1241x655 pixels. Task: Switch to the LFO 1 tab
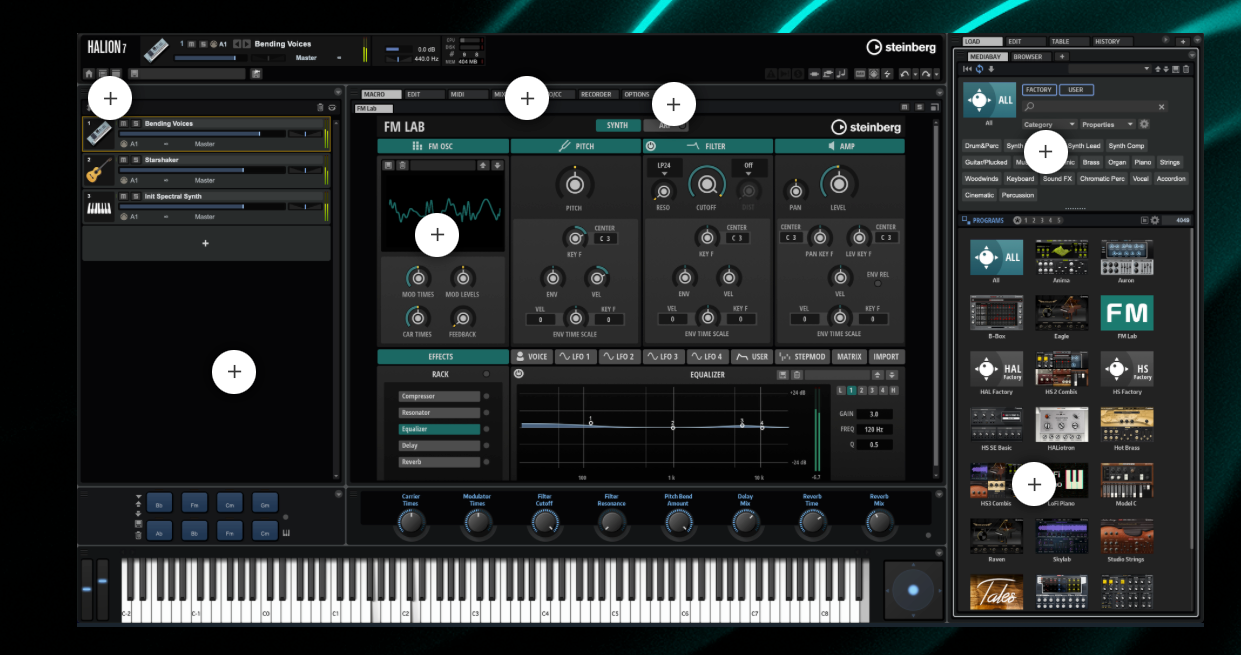577,357
